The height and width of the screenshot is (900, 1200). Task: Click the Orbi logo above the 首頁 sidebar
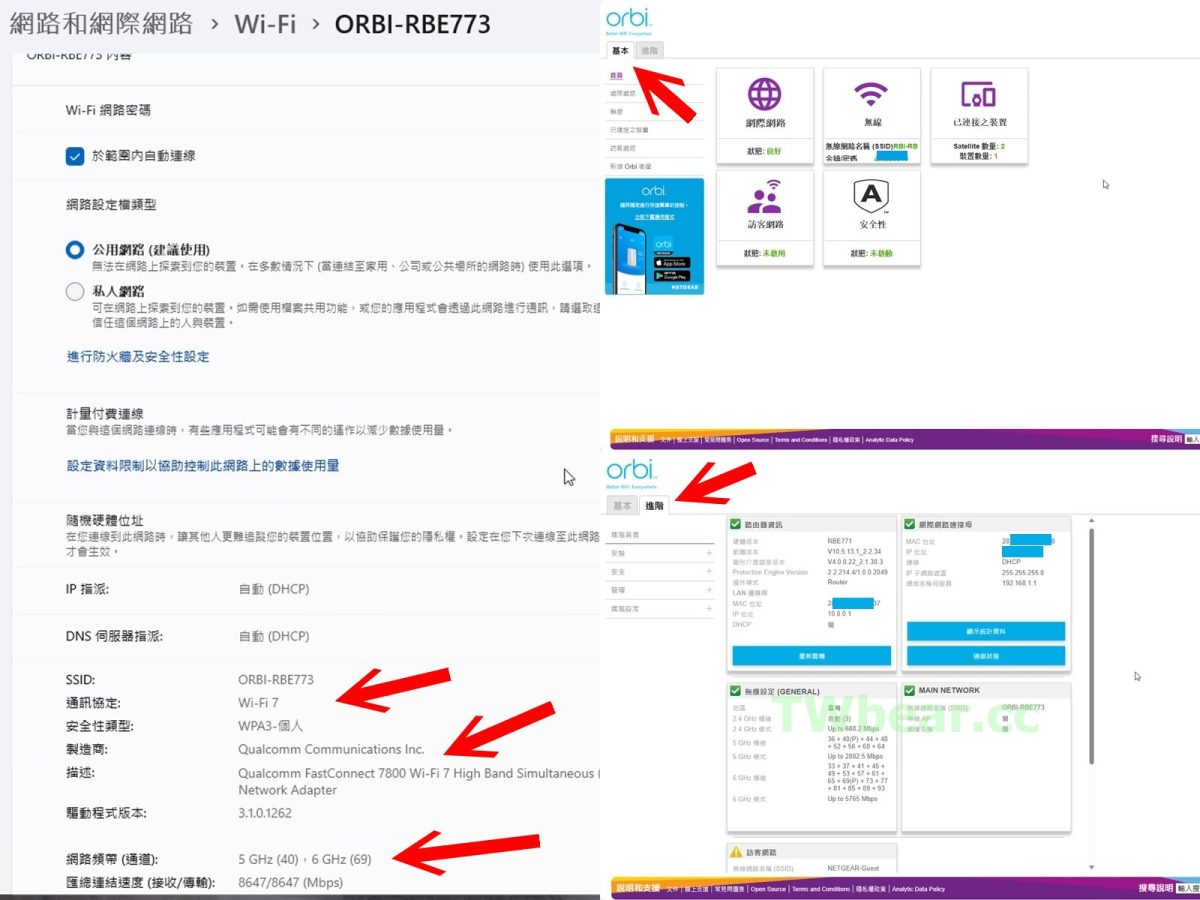pos(631,19)
